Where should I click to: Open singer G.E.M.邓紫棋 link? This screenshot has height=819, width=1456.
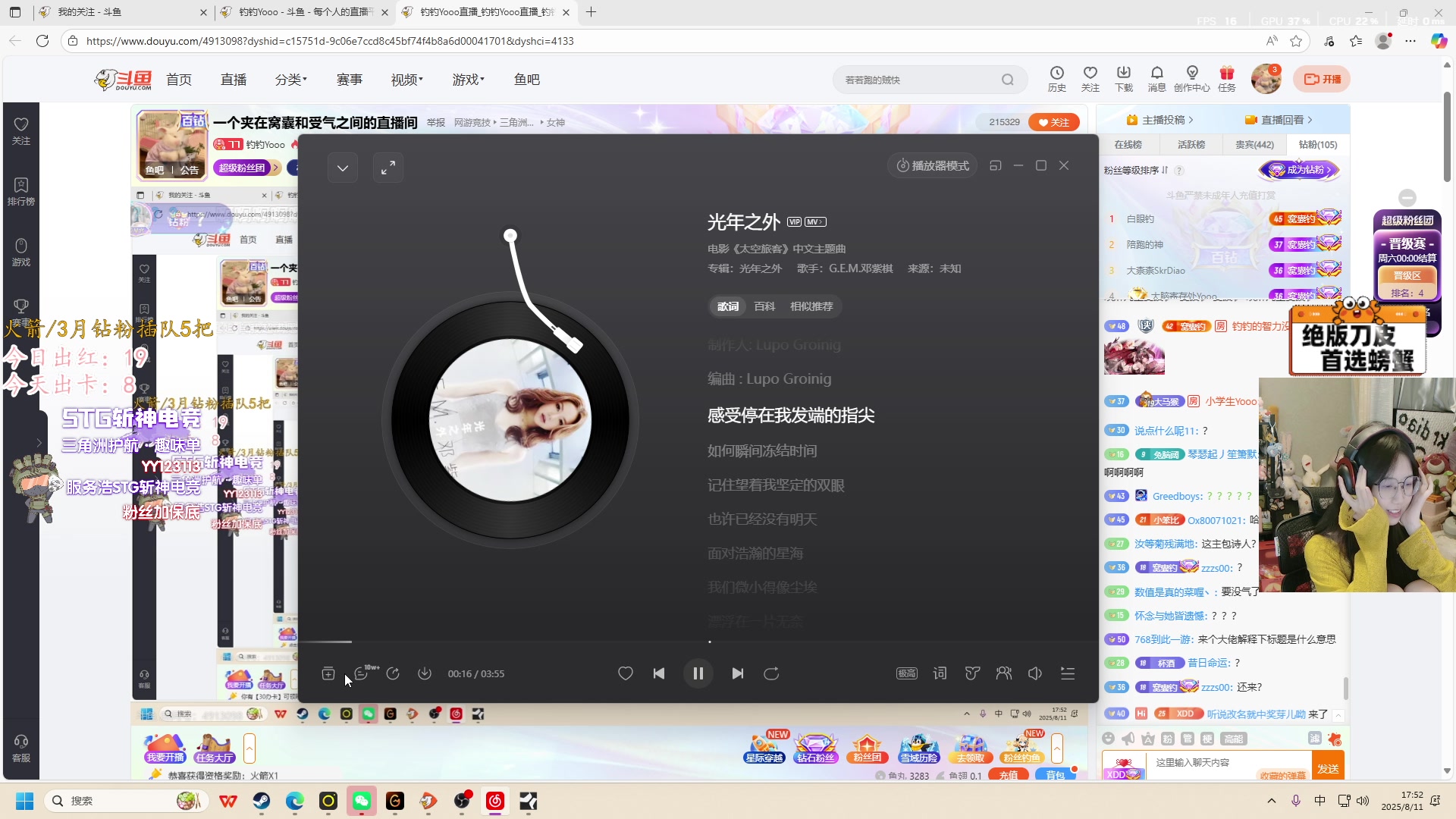(x=861, y=268)
